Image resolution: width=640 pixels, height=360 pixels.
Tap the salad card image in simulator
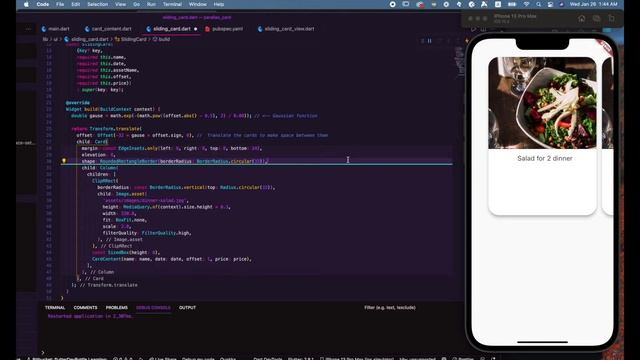tap(542, 103)
